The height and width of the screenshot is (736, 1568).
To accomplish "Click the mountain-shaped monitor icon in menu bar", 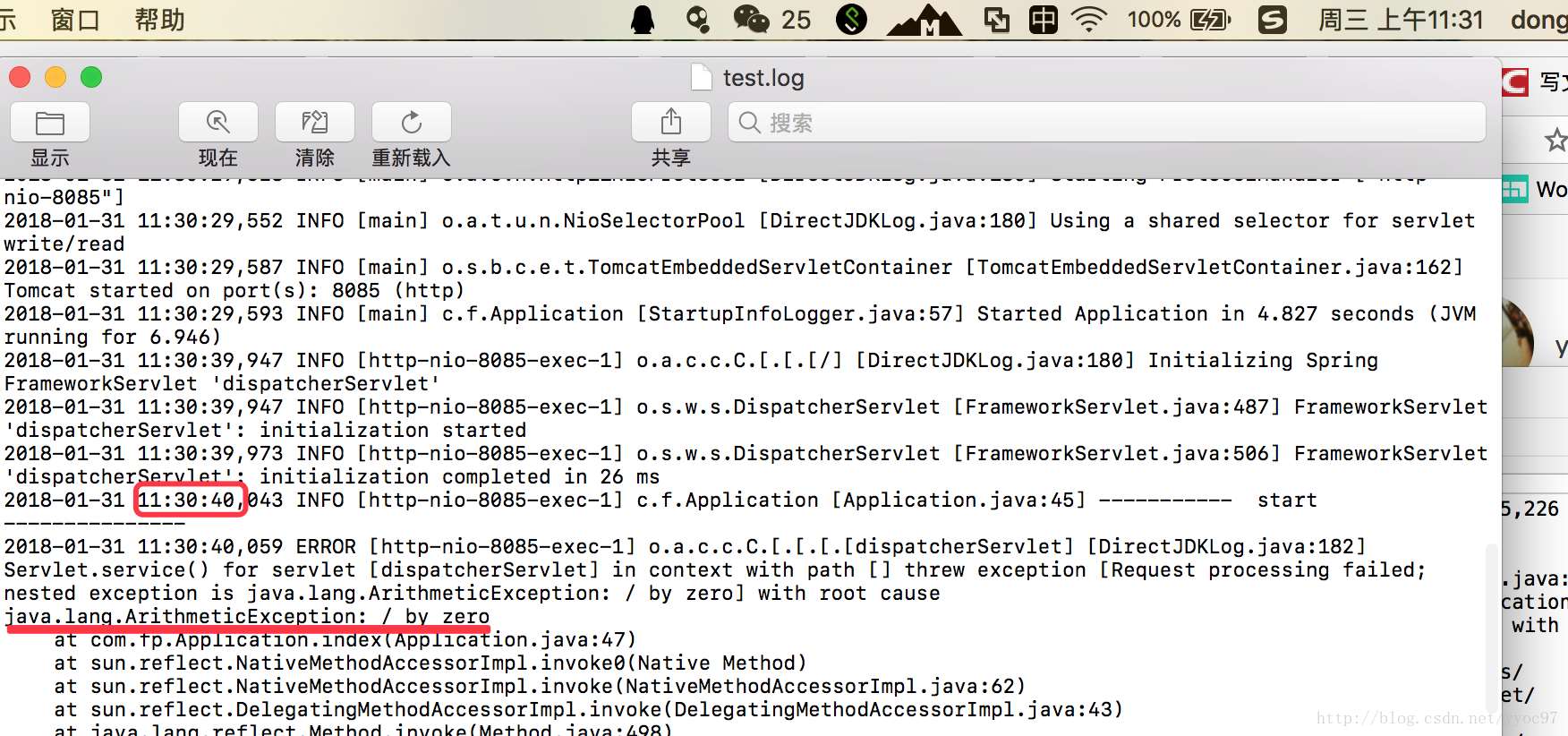I will (x=925, y=21).
